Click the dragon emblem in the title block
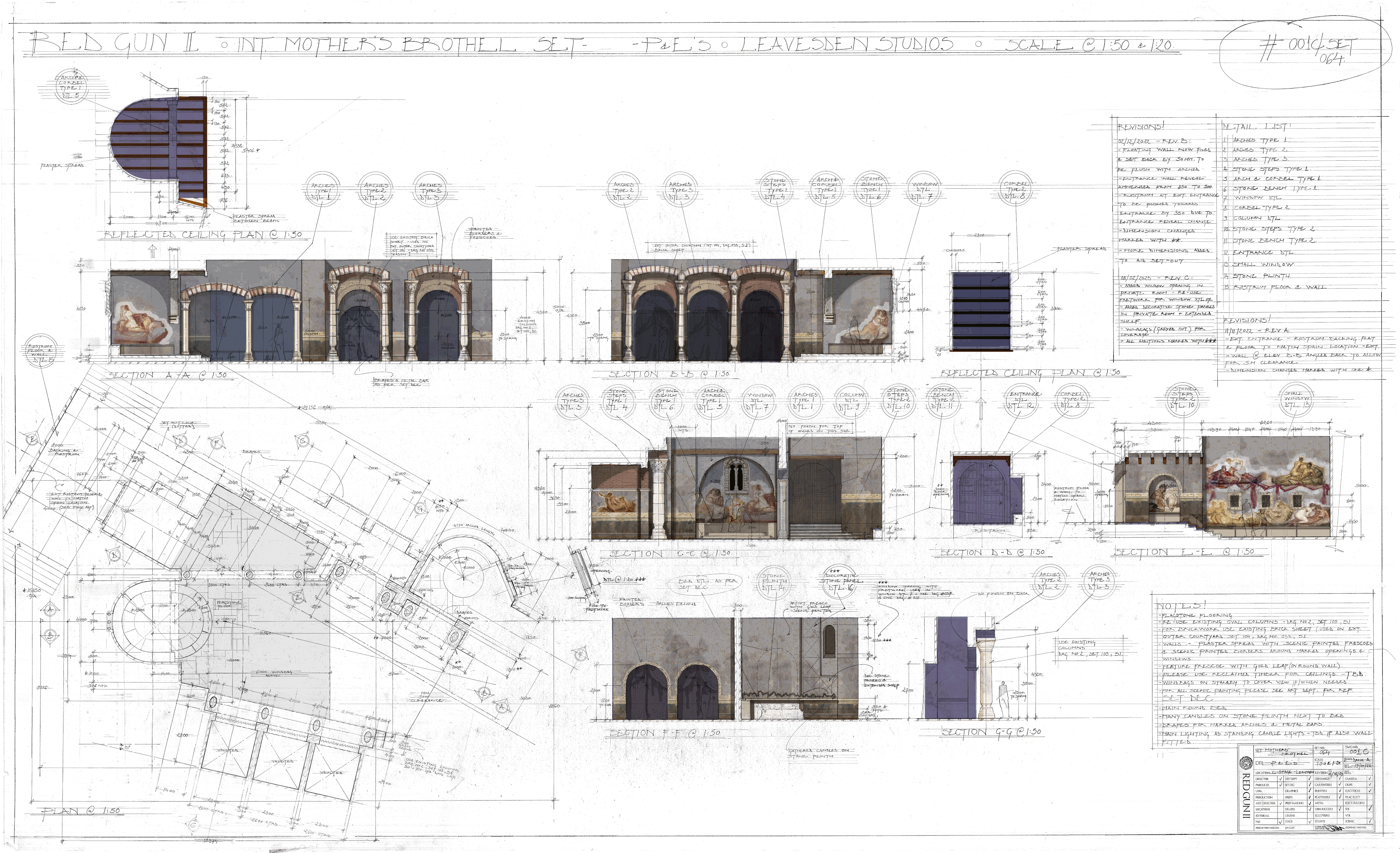The image size is (1400, 853). pos(1246,763)
